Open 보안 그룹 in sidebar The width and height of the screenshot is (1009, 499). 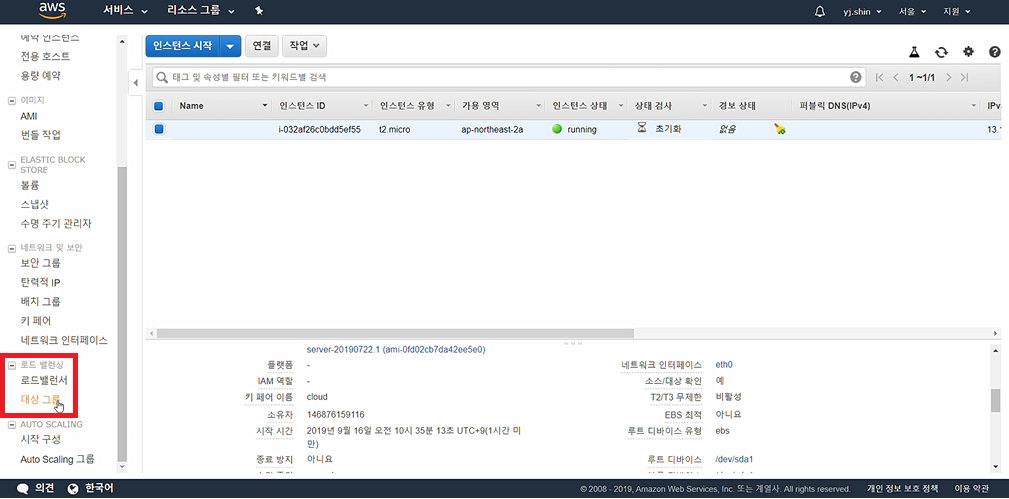point(41,263)
